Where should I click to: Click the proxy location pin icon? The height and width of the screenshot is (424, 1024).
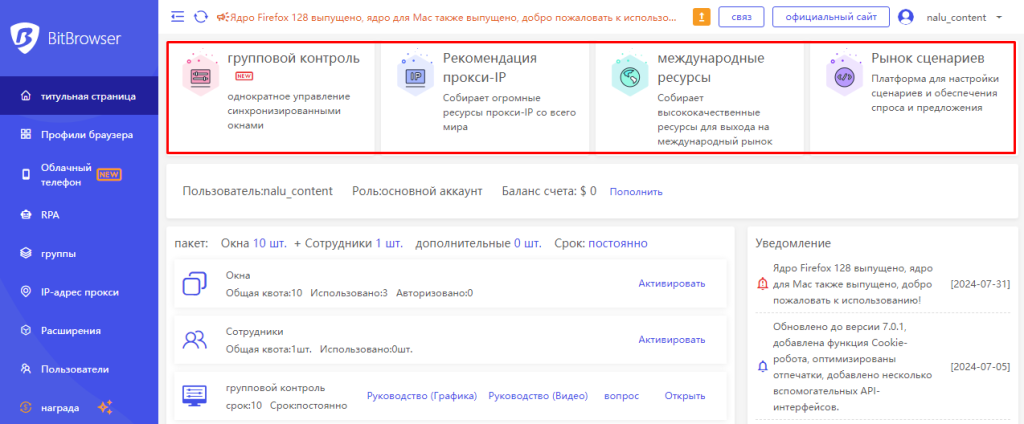25,291
